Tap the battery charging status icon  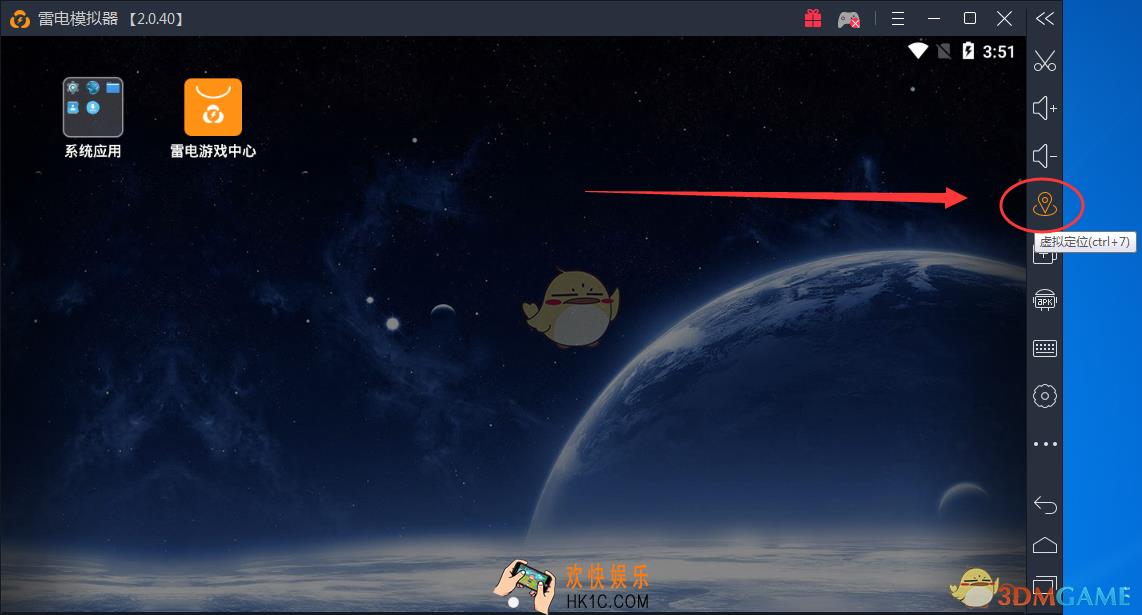coord(968,51)
